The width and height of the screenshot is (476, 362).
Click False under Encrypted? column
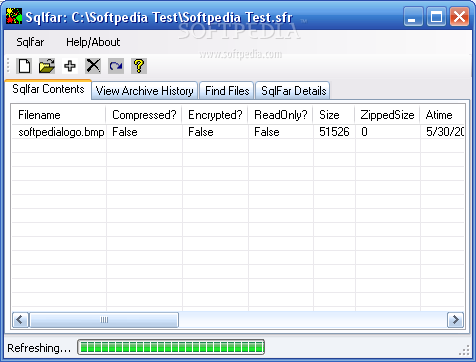(201, 132)
